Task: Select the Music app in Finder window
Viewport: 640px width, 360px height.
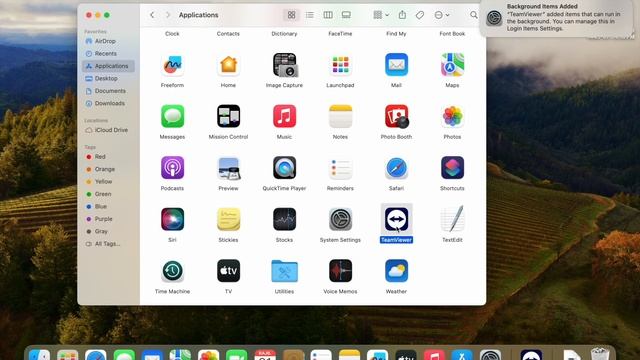Action: click(x=284, y=116)
